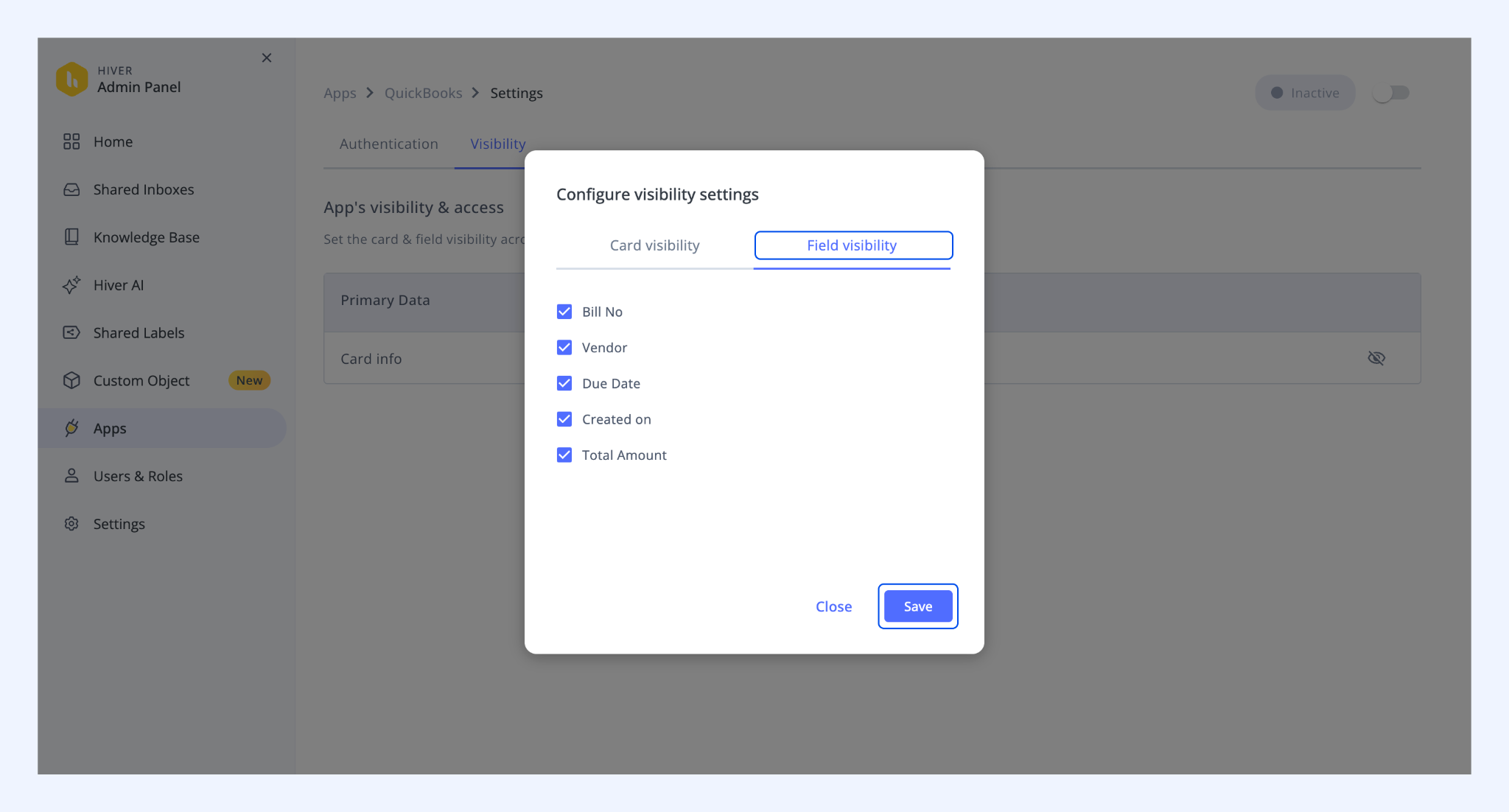Switch to the Card visibility tab
The width and height of the screenshot is (1509, 812).
tap(654, 245)
